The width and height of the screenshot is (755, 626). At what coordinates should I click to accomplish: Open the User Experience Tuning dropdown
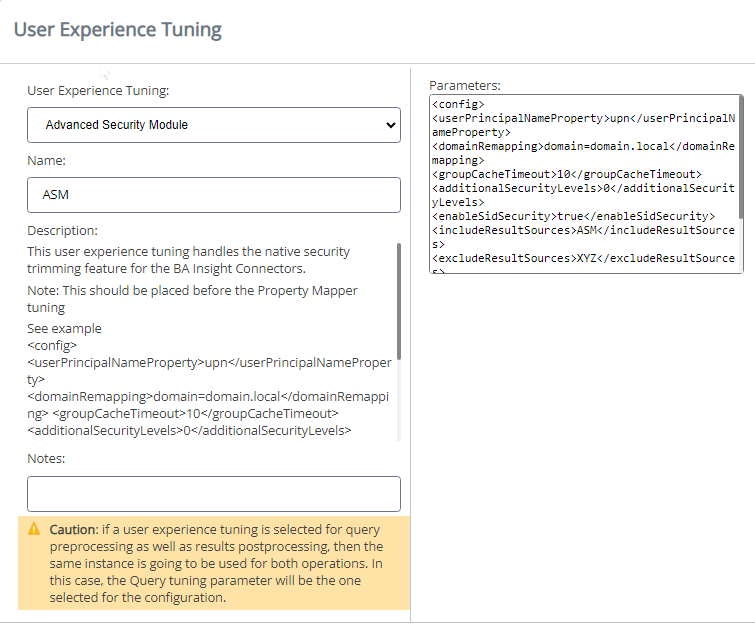coord(212,125)
